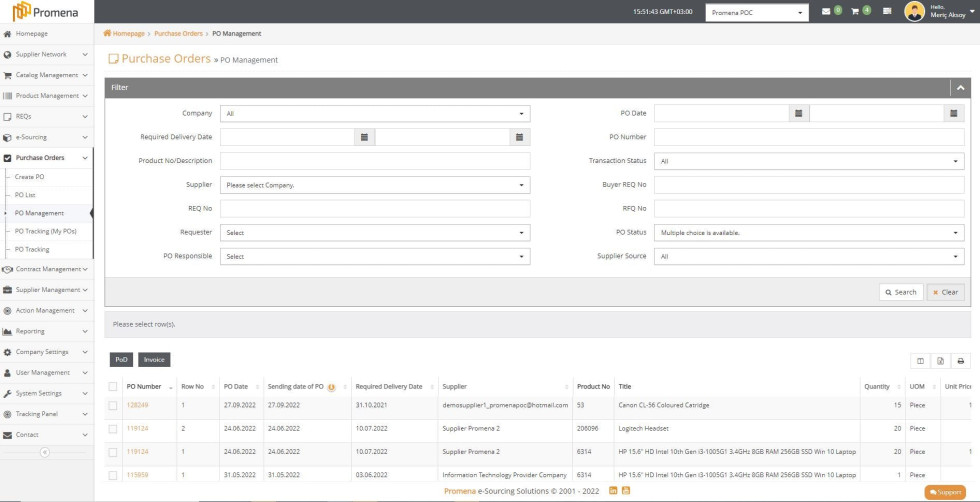Tick the checkbox for PO 128249
This screenshot has width=980, height=502.
point(113,405)
